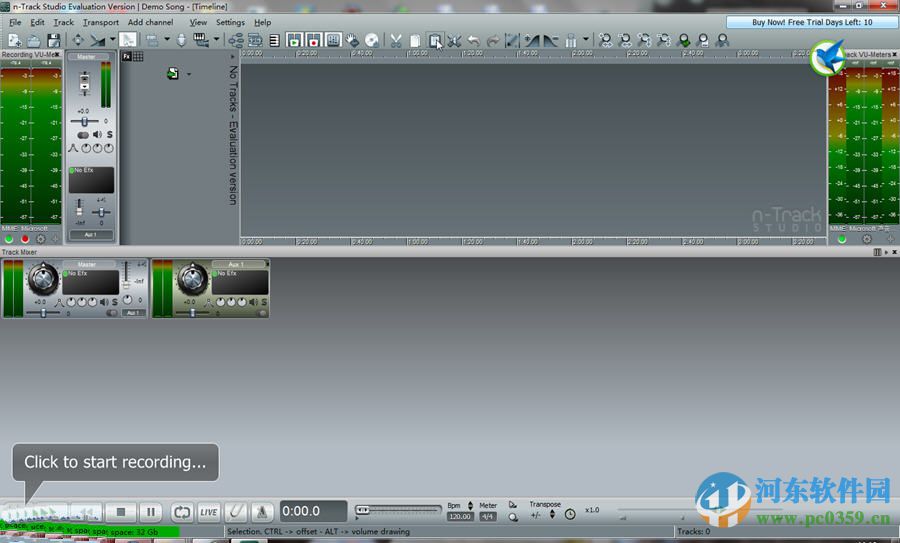Expand the arrow above No Tracks label
The width and height of the screenshot is (900, 543).
coord(232,57)
